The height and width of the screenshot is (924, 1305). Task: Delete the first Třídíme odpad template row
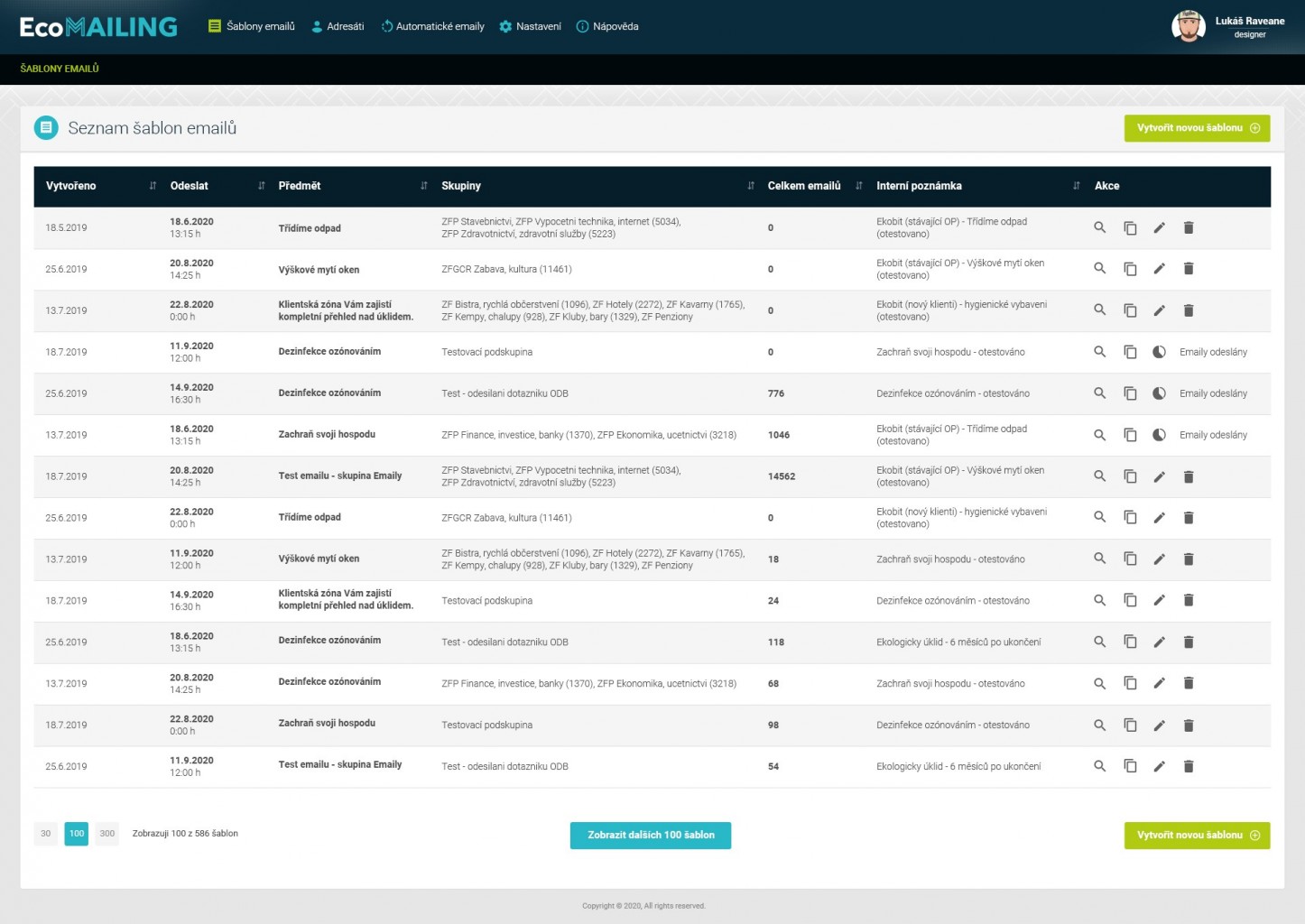[1188, 227]
